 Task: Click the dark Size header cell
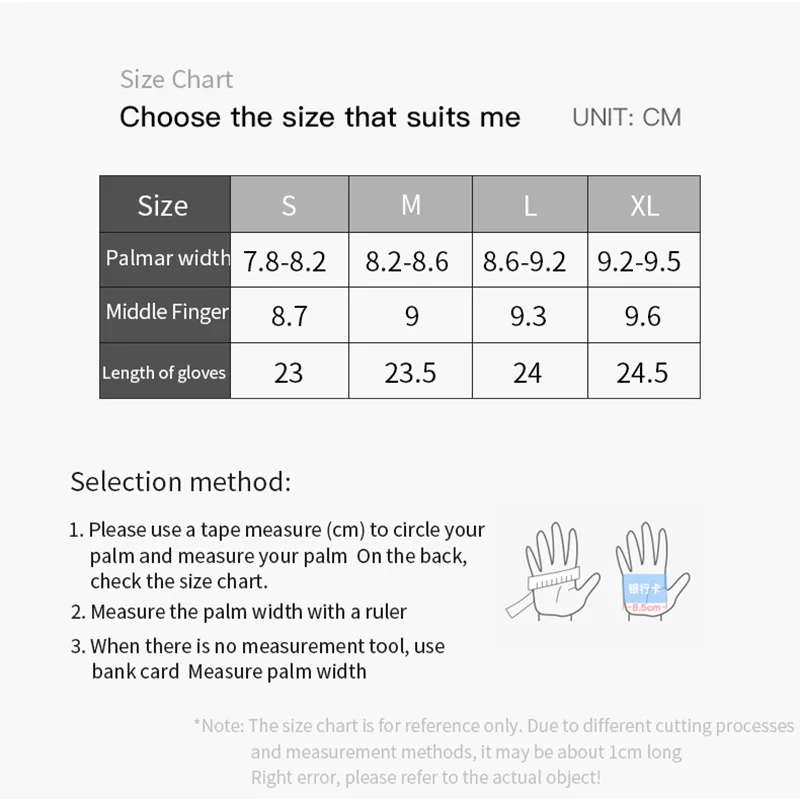click(x=164, y=205)
